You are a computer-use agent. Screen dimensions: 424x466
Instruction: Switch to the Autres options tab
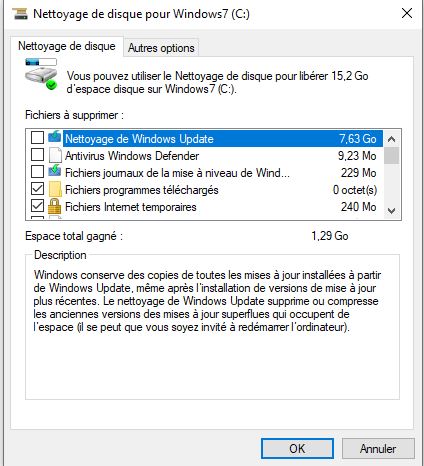[x=161, y=48]
